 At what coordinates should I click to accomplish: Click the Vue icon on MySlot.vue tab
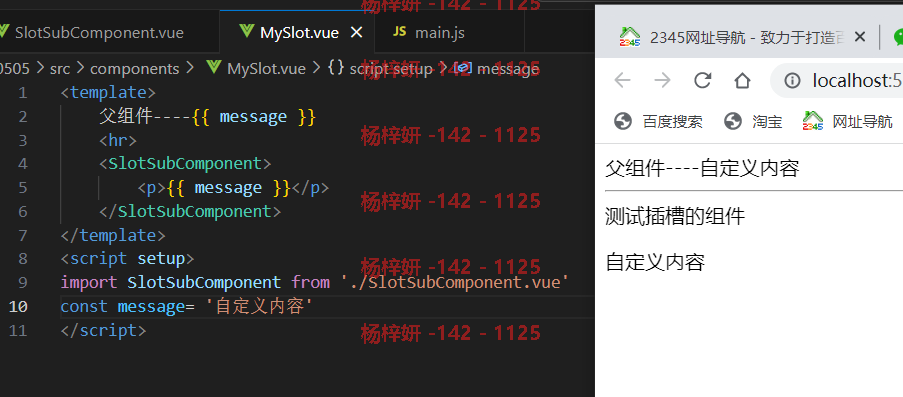[x=246, y=32]
